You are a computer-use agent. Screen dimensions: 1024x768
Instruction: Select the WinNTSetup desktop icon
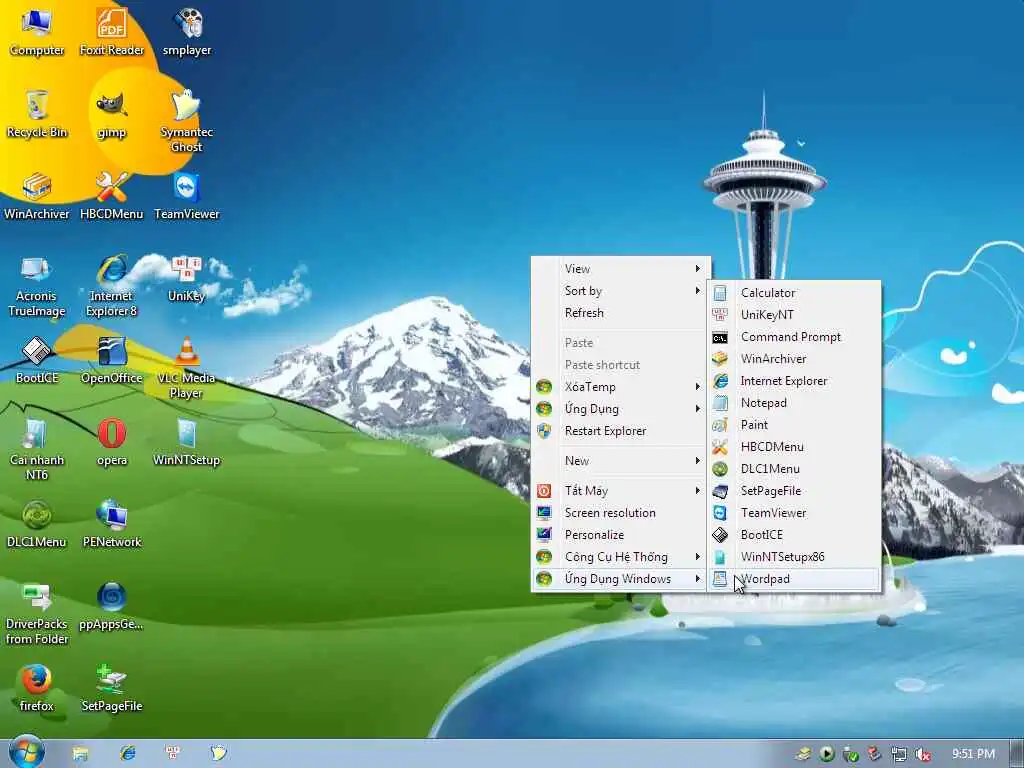(x=187, y=442)
